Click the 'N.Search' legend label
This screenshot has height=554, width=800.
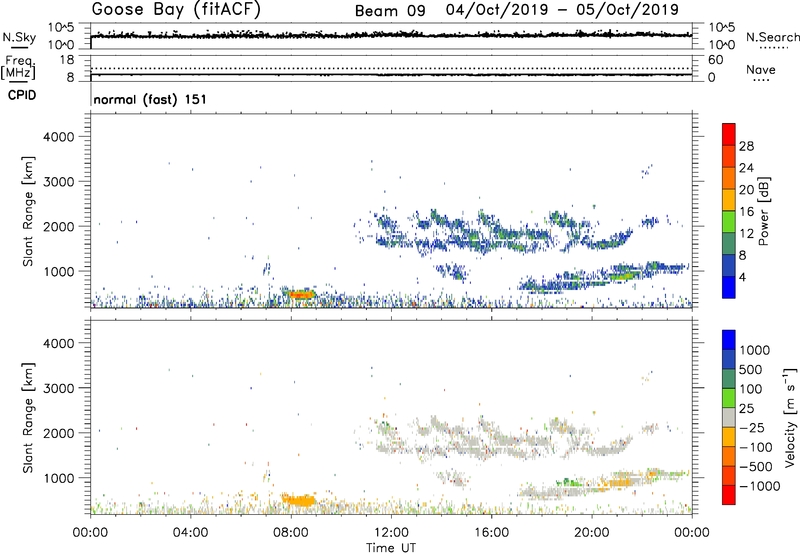point(772,37)
